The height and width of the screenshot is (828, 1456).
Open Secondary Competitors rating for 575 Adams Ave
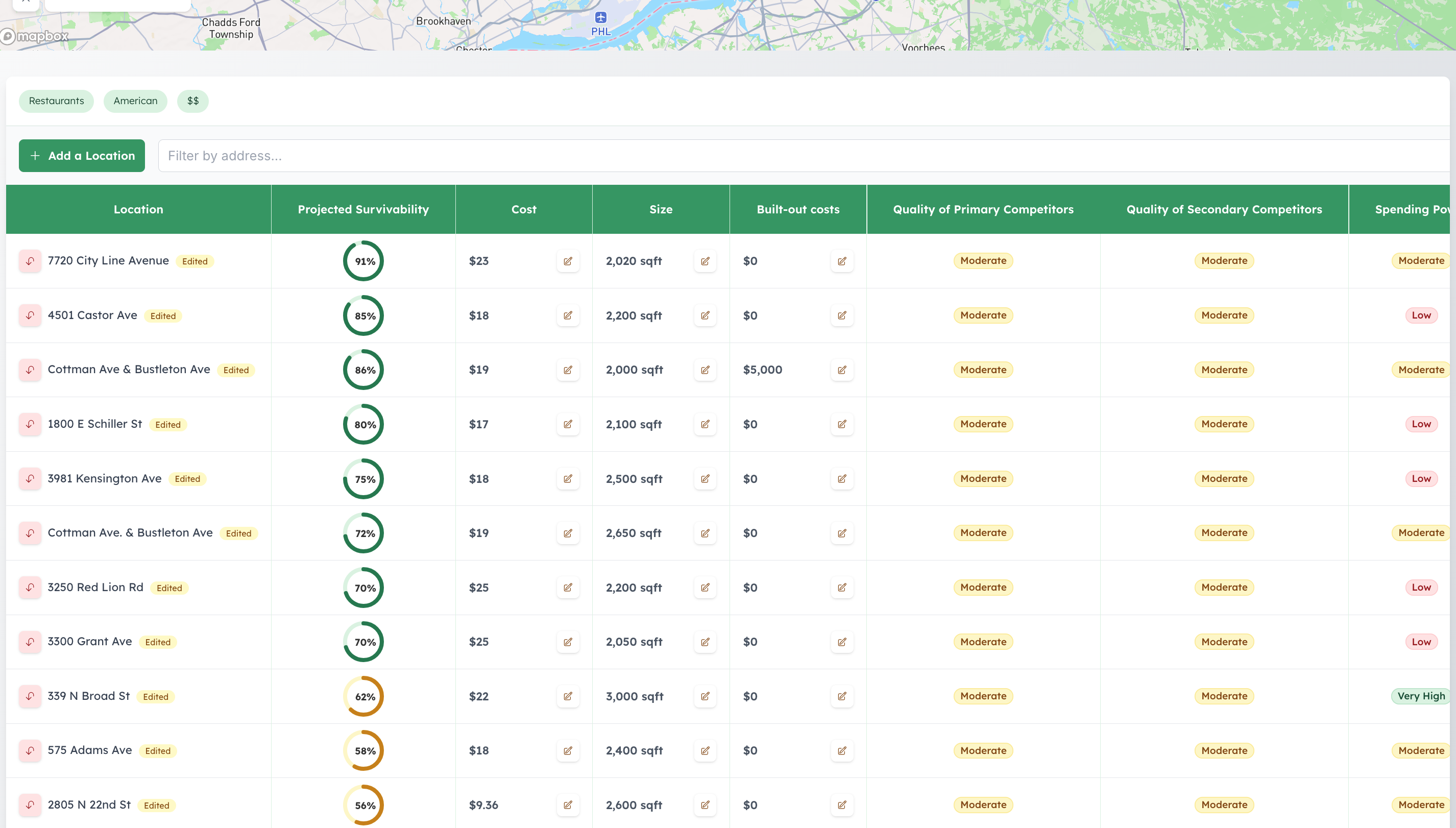point(1224,750)
